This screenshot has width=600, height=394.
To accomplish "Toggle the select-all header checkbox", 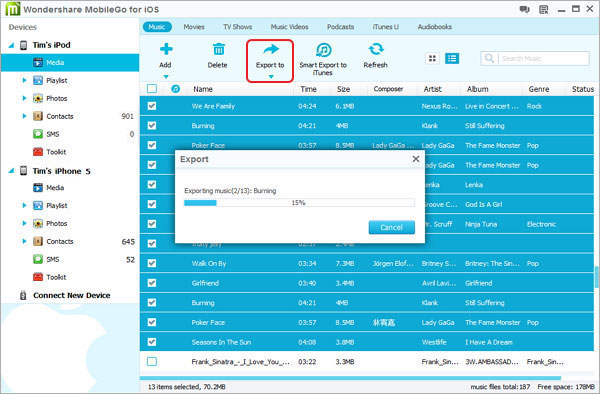I will click(152, 89).
